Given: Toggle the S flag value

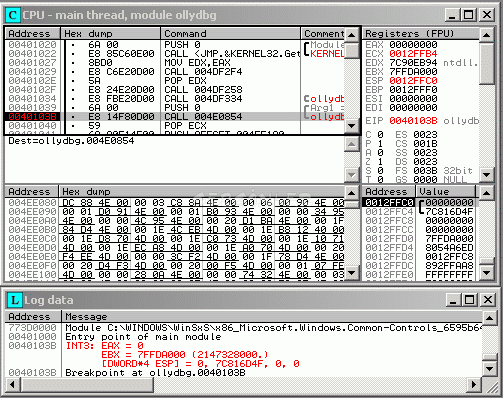Looking at the screenshot, I should tap(380, 171).
